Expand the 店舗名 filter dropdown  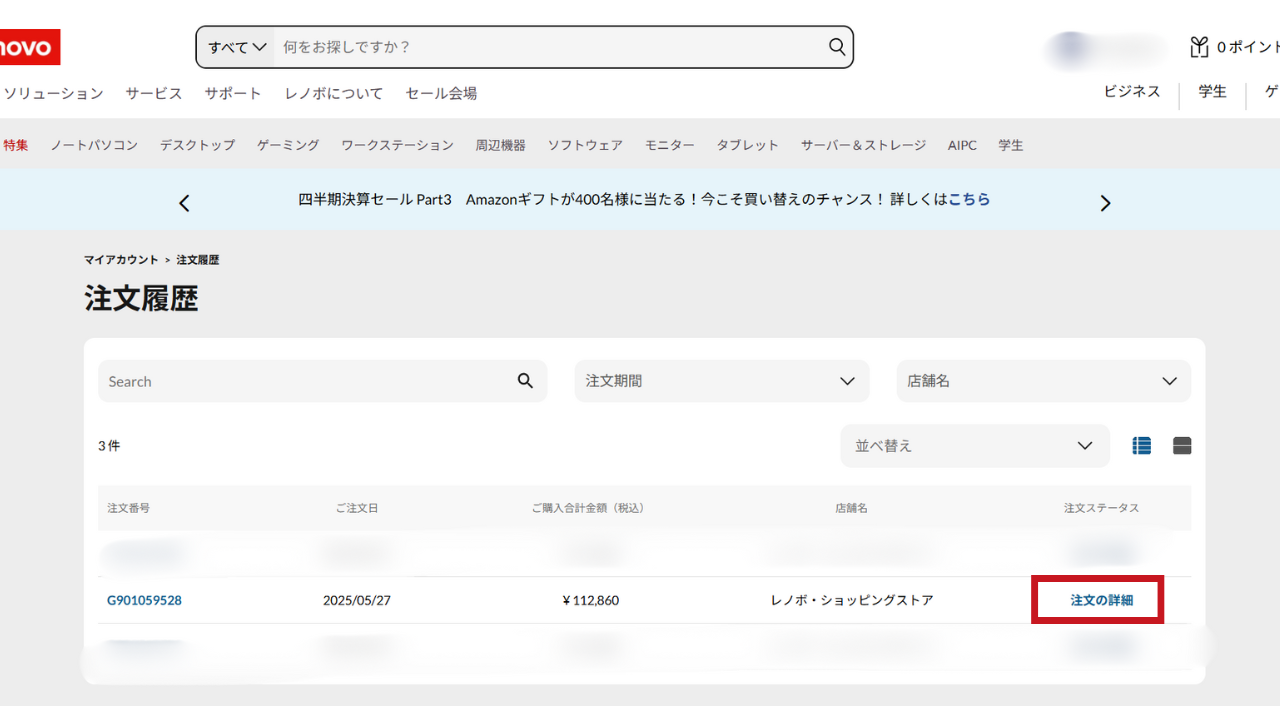click(x=1043, y=381)
